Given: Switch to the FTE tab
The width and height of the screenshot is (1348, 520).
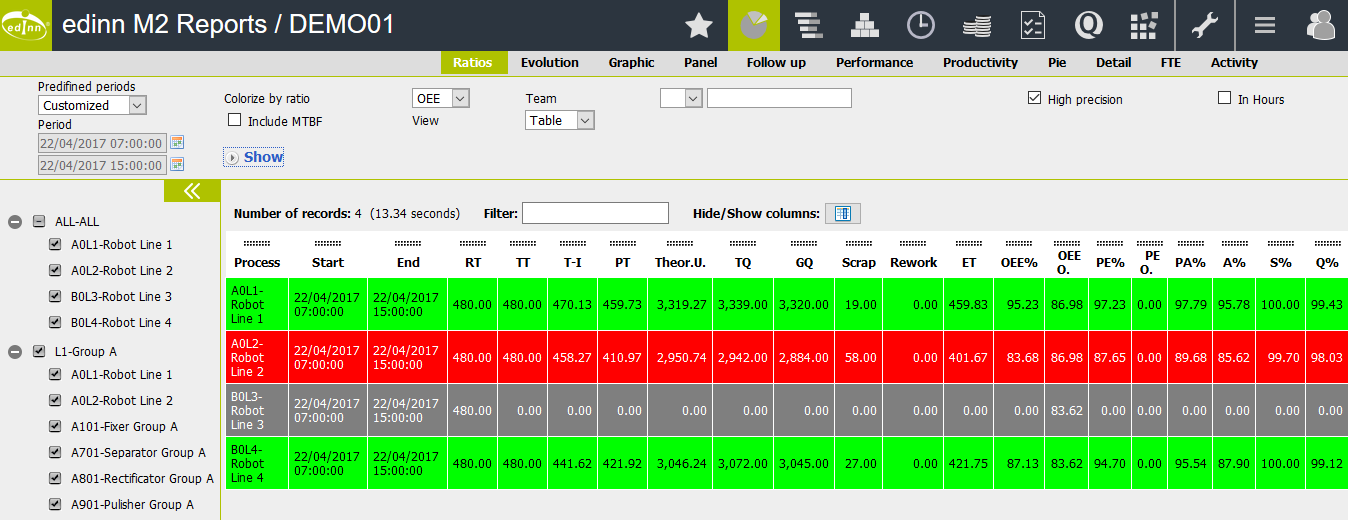Looking at the screenshot, I should click(x=1170, y=62).
